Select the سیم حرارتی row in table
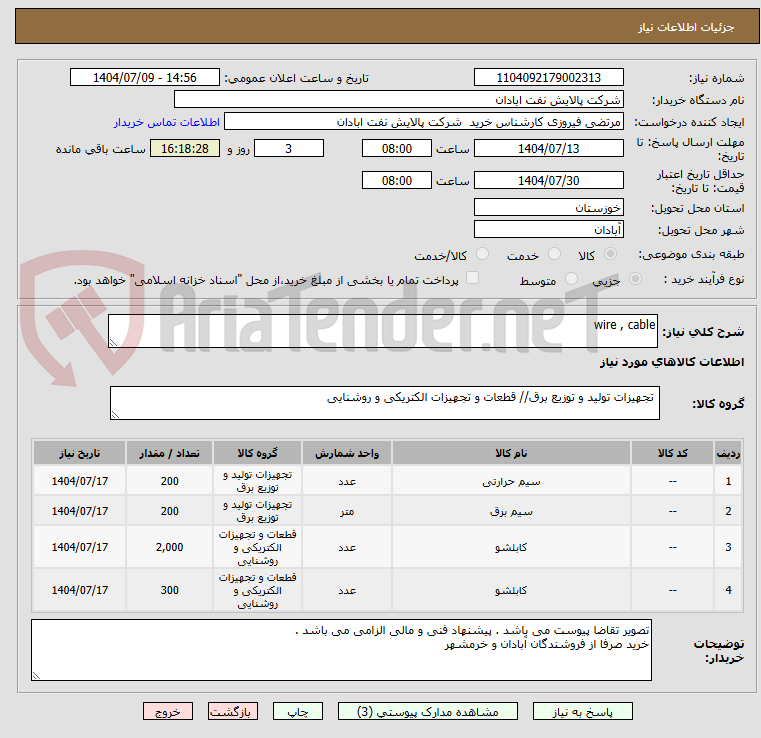 [x=387, y=481]
